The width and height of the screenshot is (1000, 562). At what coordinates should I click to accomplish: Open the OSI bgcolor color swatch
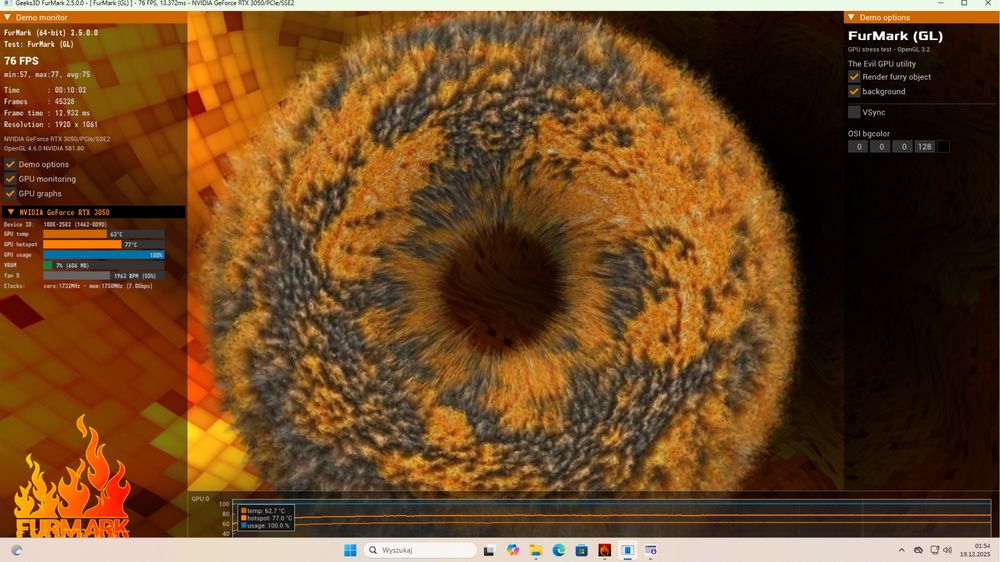click(943, 147)
